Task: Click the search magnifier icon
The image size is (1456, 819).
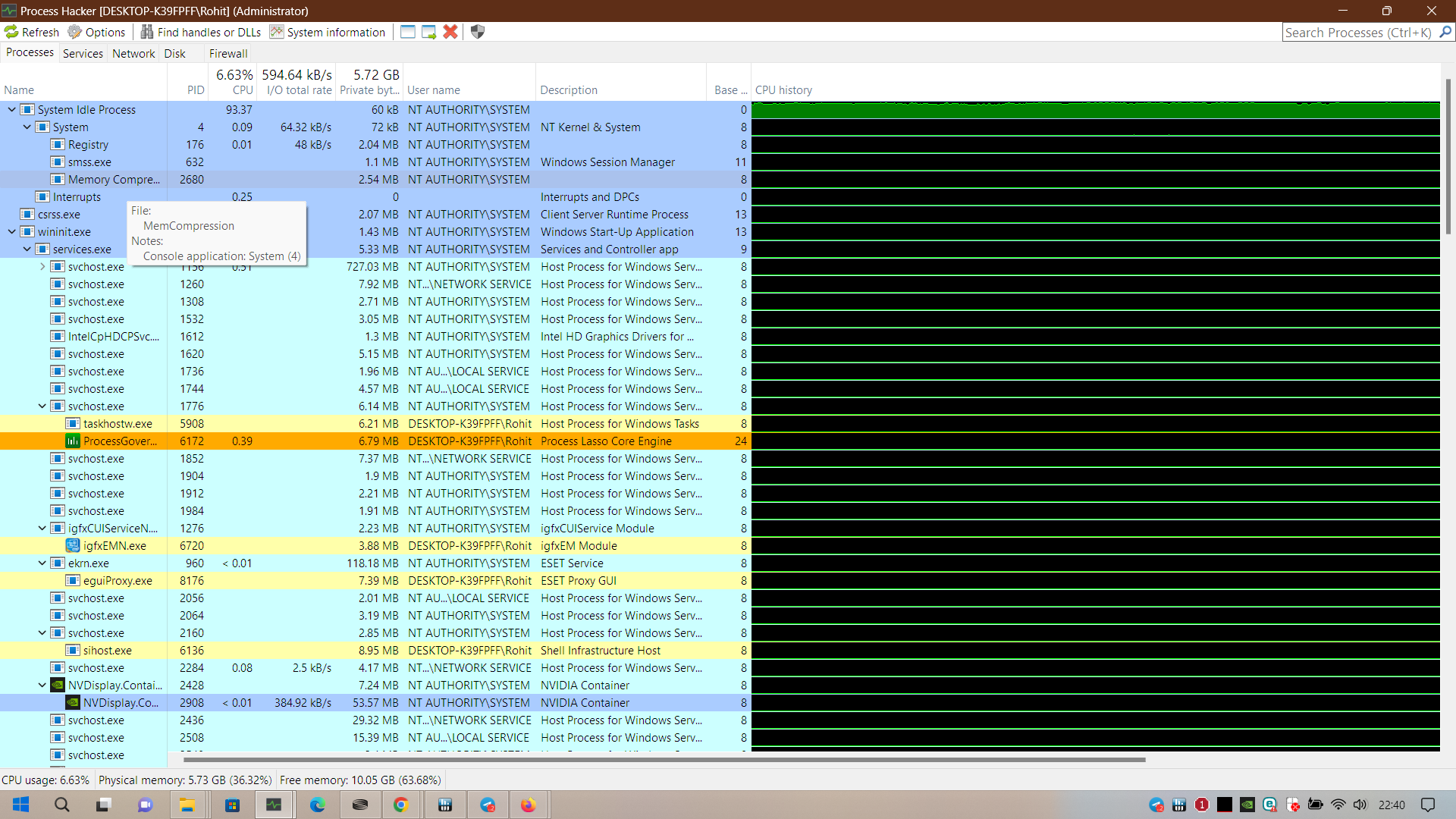Action: click(x=1445, y=32)
